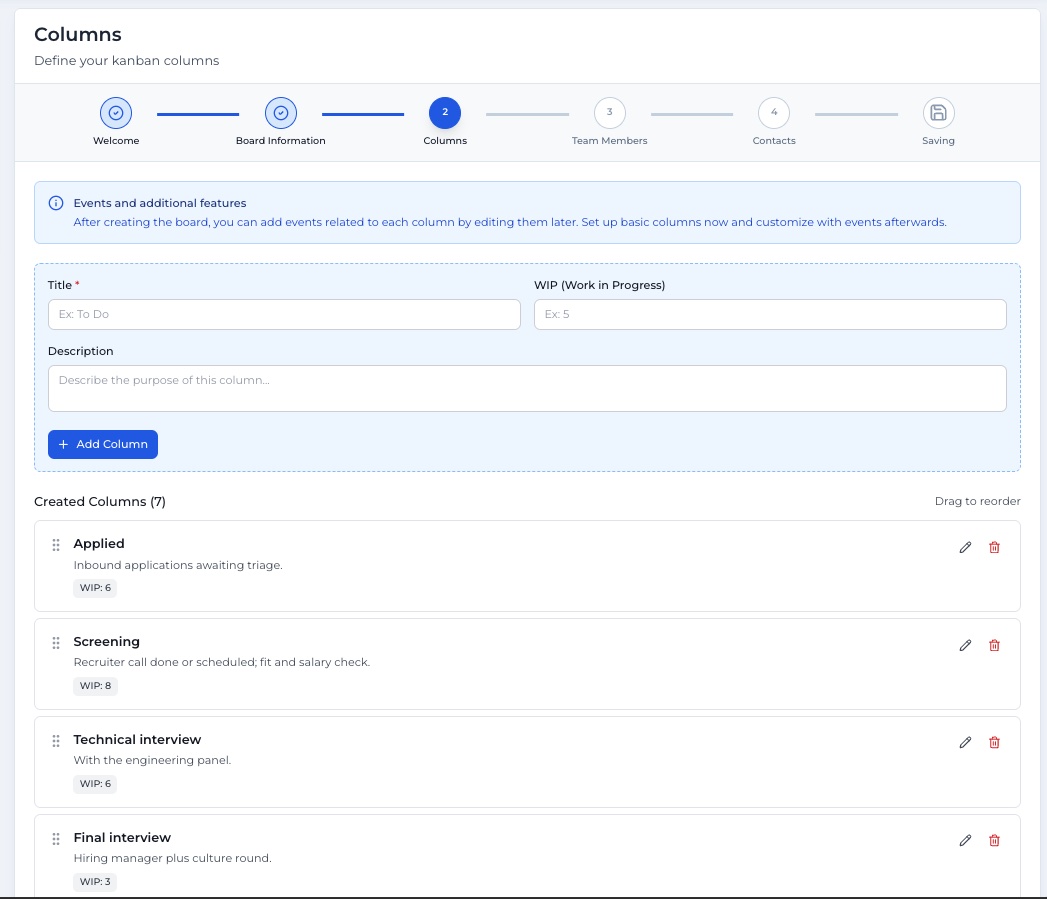Viewport: 1047px width, 899px height.
Task: Select the Team Members step label
Action: (x=610, y=141)
